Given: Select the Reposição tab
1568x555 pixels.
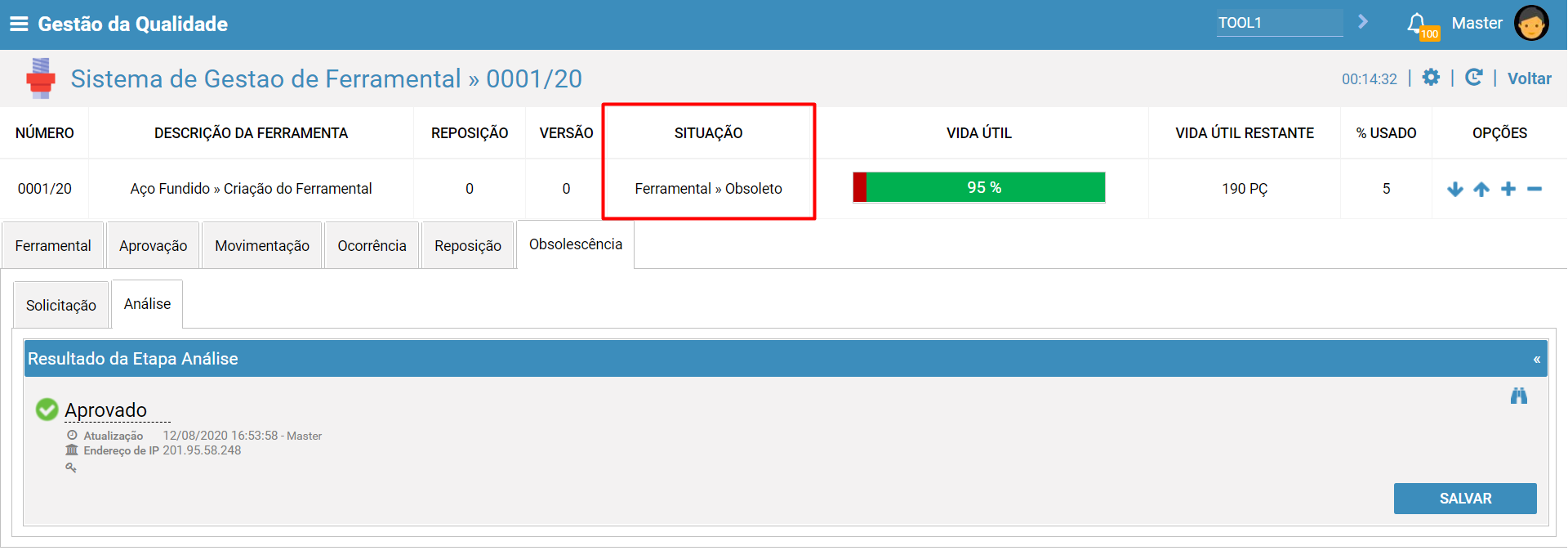Looking at the screenshot, I should coord(468,245).
